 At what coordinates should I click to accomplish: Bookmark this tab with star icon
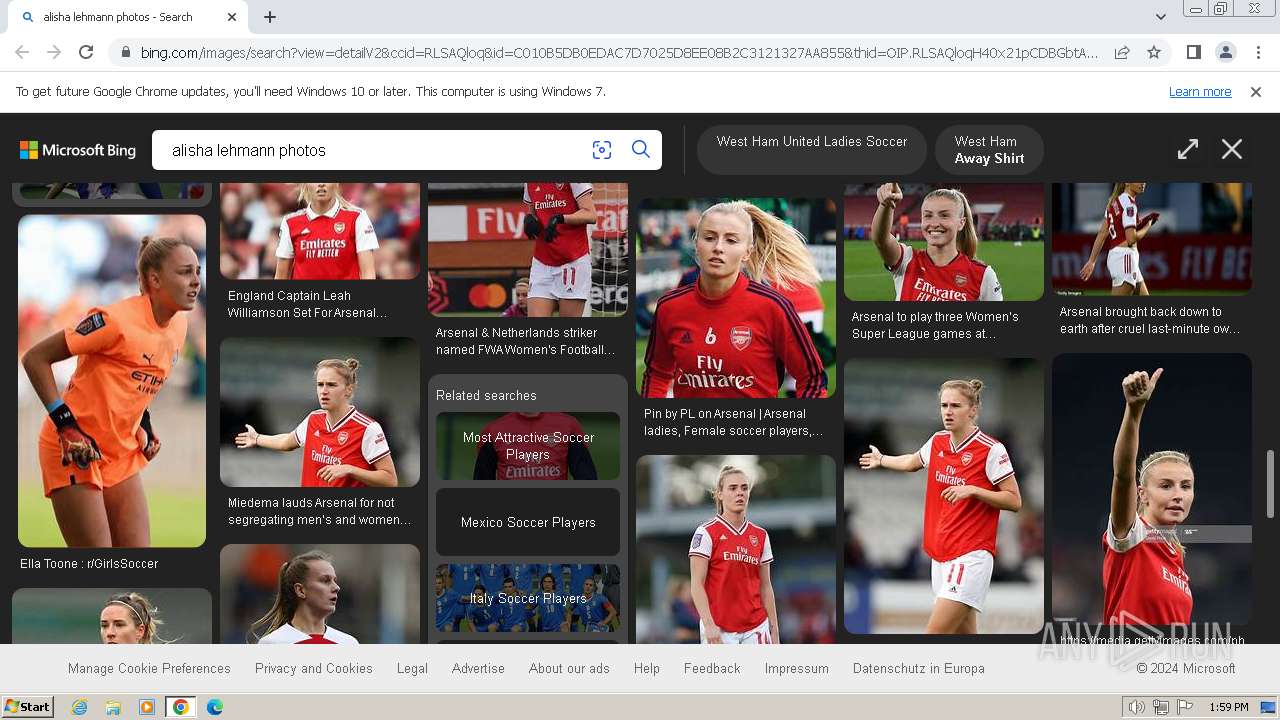click(1154, 52)
